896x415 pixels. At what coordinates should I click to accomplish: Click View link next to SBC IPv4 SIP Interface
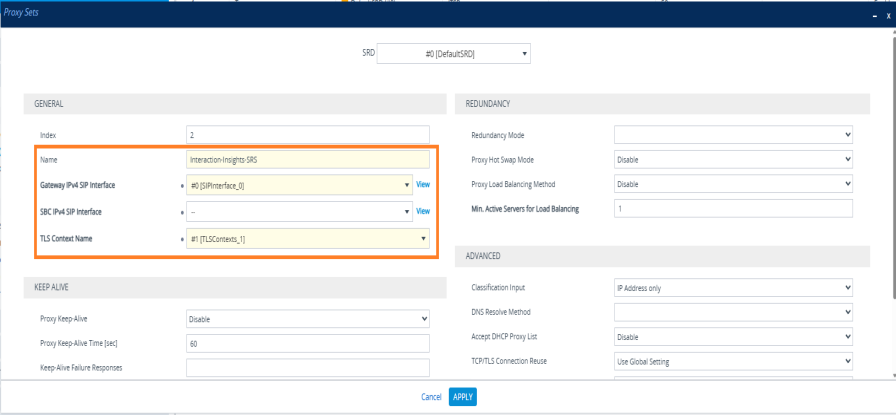[423, 212]
